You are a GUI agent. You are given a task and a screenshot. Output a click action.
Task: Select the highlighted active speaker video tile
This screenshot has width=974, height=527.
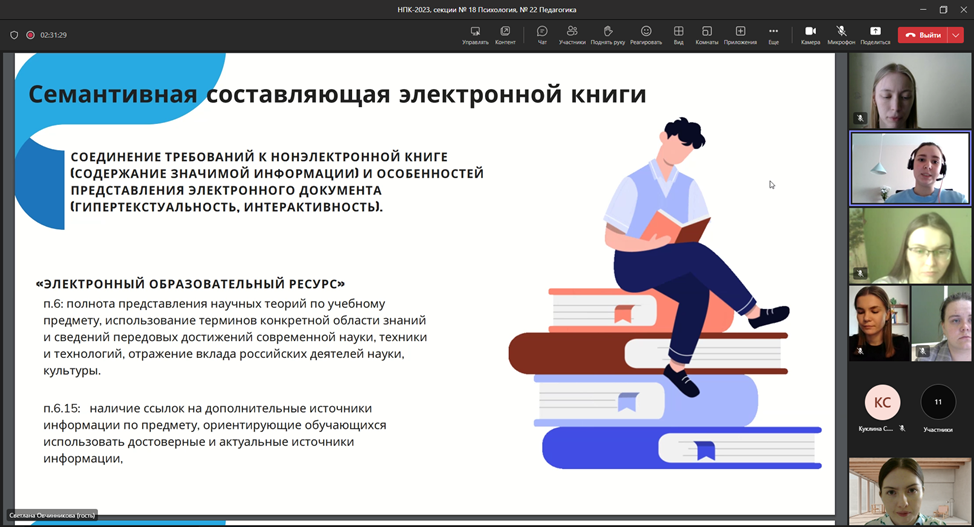pos(909,168)
